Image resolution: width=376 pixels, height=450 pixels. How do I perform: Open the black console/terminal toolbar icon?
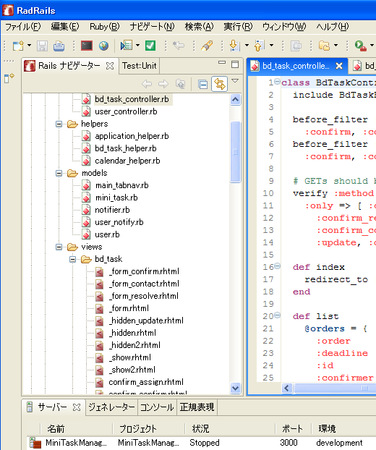[x=87, y=46]
